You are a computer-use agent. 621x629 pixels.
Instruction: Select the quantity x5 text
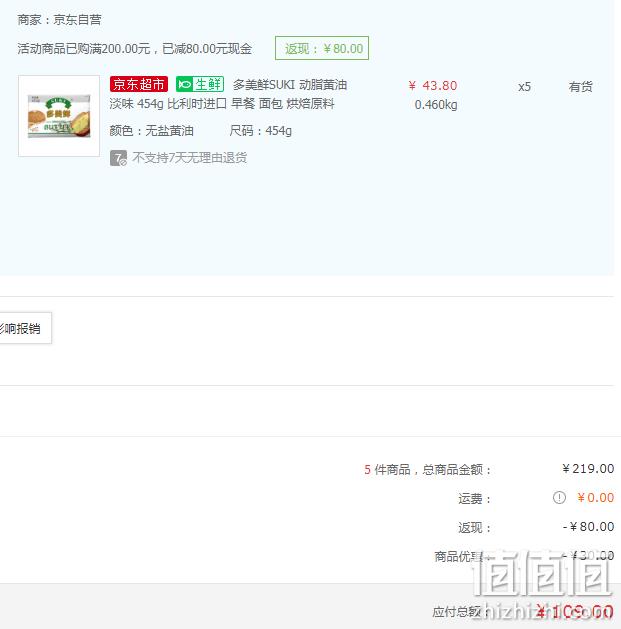(x=524, y=87)
